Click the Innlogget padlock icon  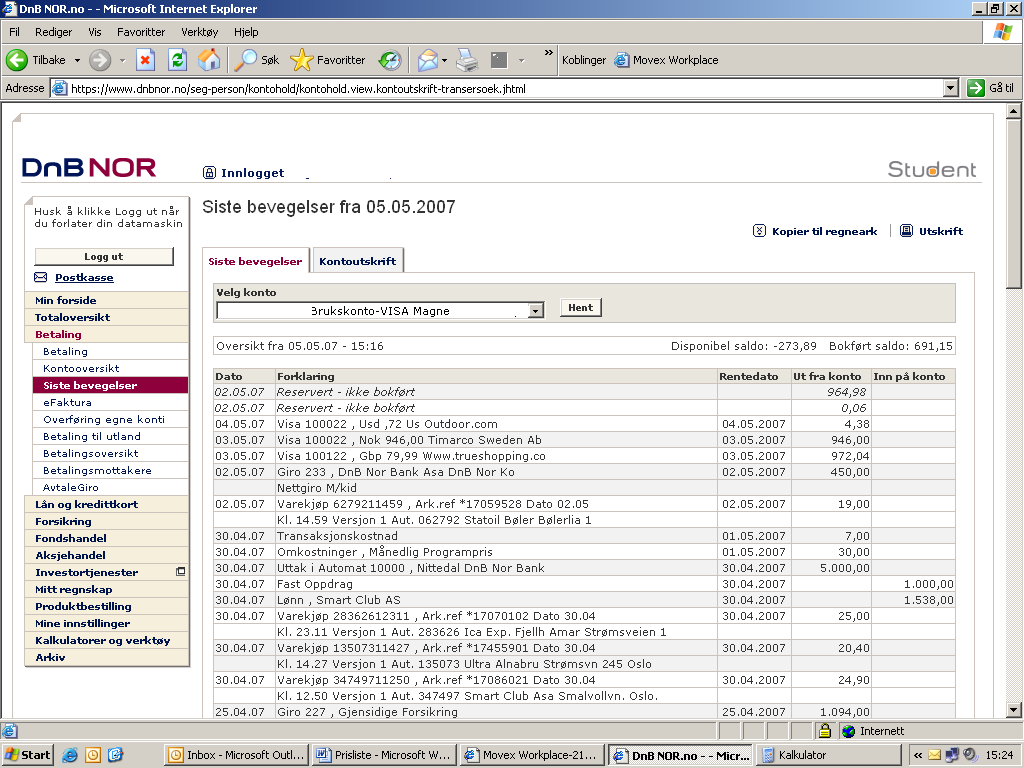[209, 172]
